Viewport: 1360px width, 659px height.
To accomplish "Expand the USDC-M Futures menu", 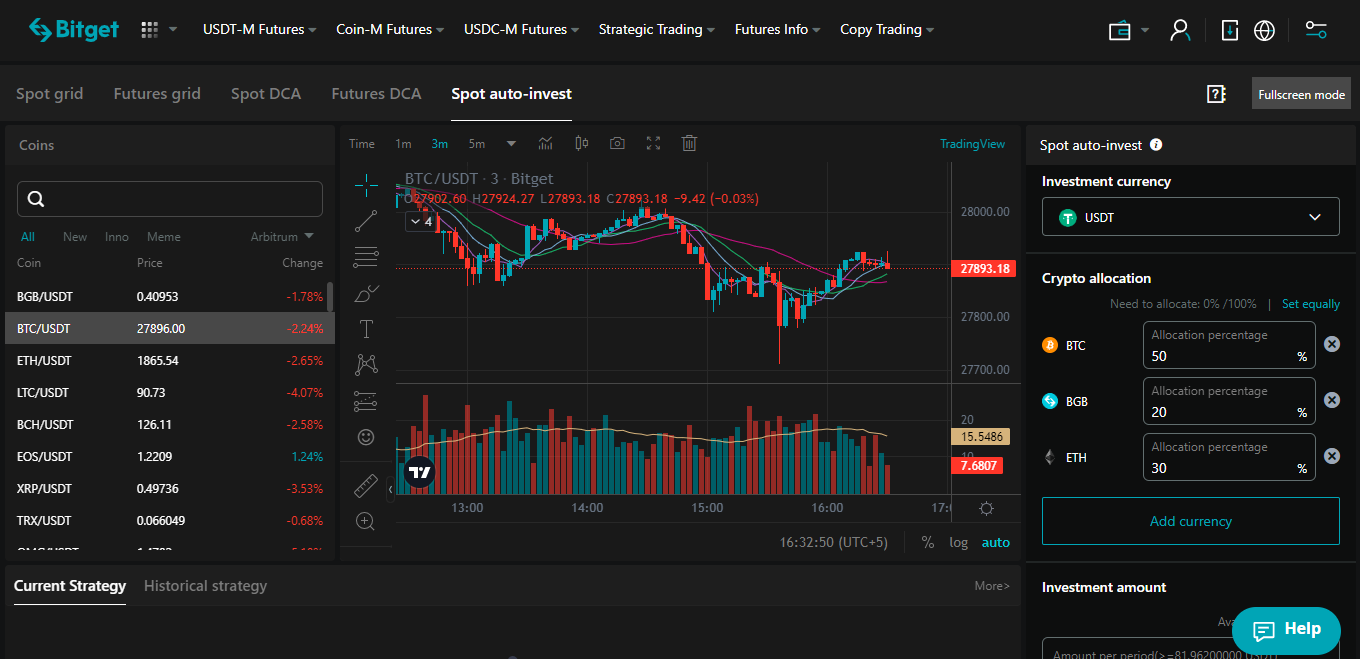I will click(x=522, y=30).
